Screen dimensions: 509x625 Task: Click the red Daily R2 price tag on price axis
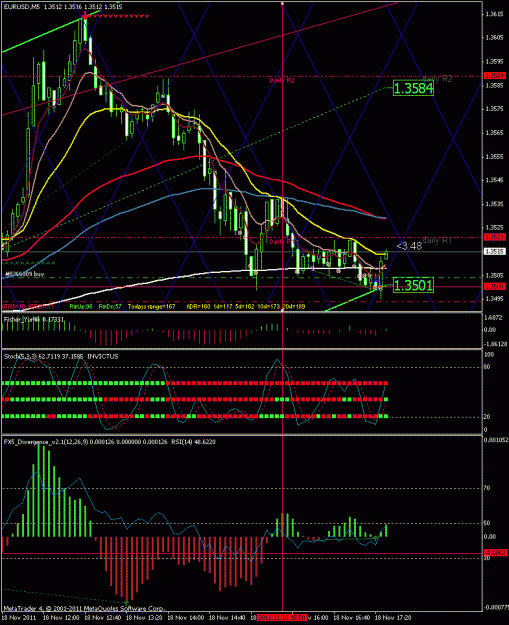(x=495, y=75)
